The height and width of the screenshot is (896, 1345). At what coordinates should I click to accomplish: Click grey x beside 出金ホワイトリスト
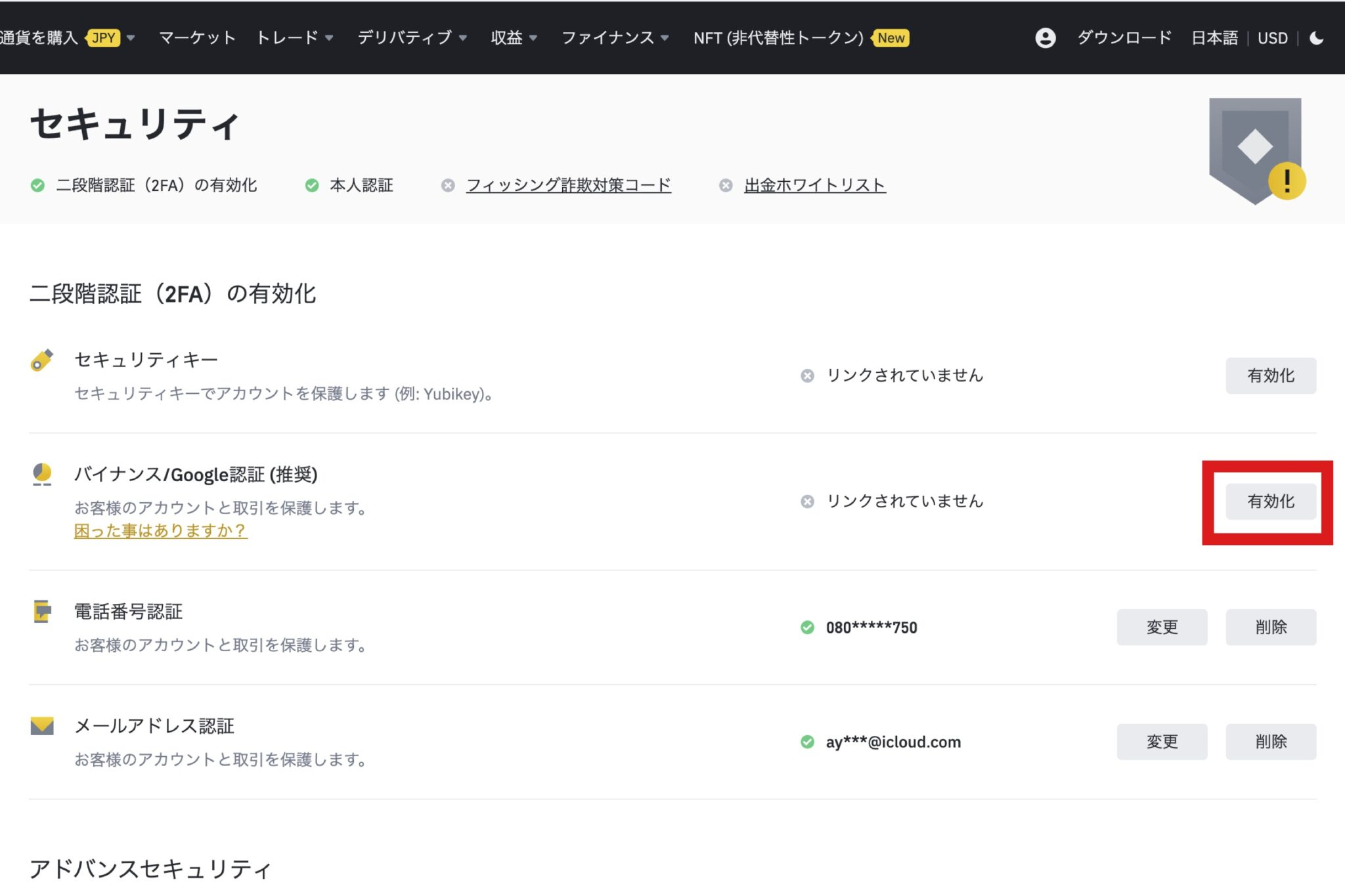click(x=726, y=186)
